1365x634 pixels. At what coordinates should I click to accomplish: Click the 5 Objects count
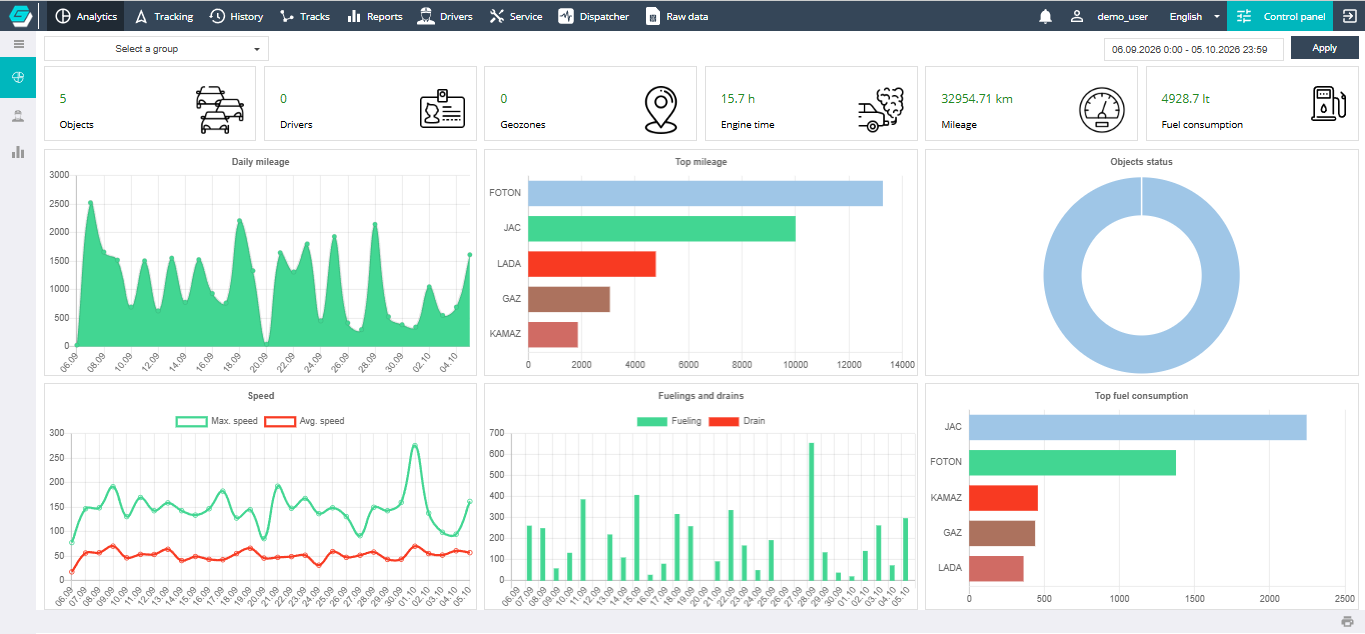pos(63,98)
